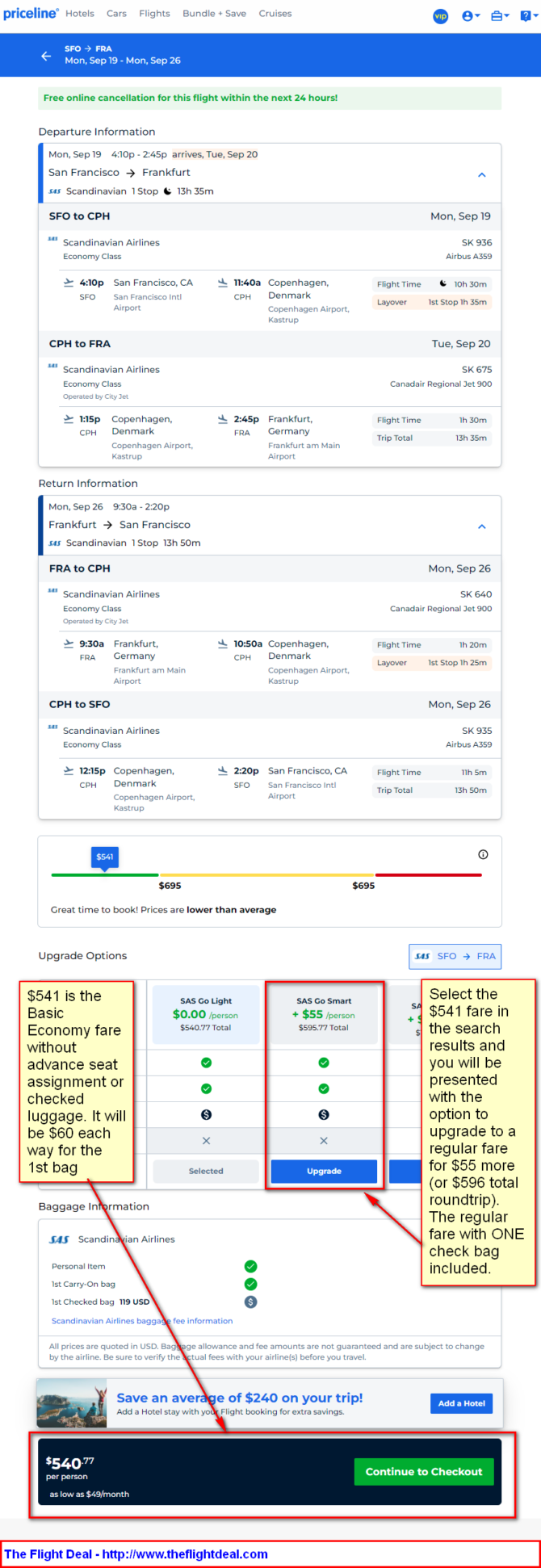This screenshot has width=541, height=1568.
Task: Click takeoff icon beside 1:15p departure
Action: (69, 419)
